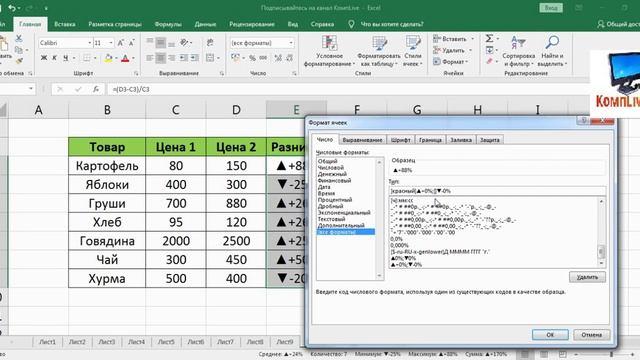Click the Format Painter brush icon
Image resolution: width=640 pixels, height=360 pixels.
(19, 61)
